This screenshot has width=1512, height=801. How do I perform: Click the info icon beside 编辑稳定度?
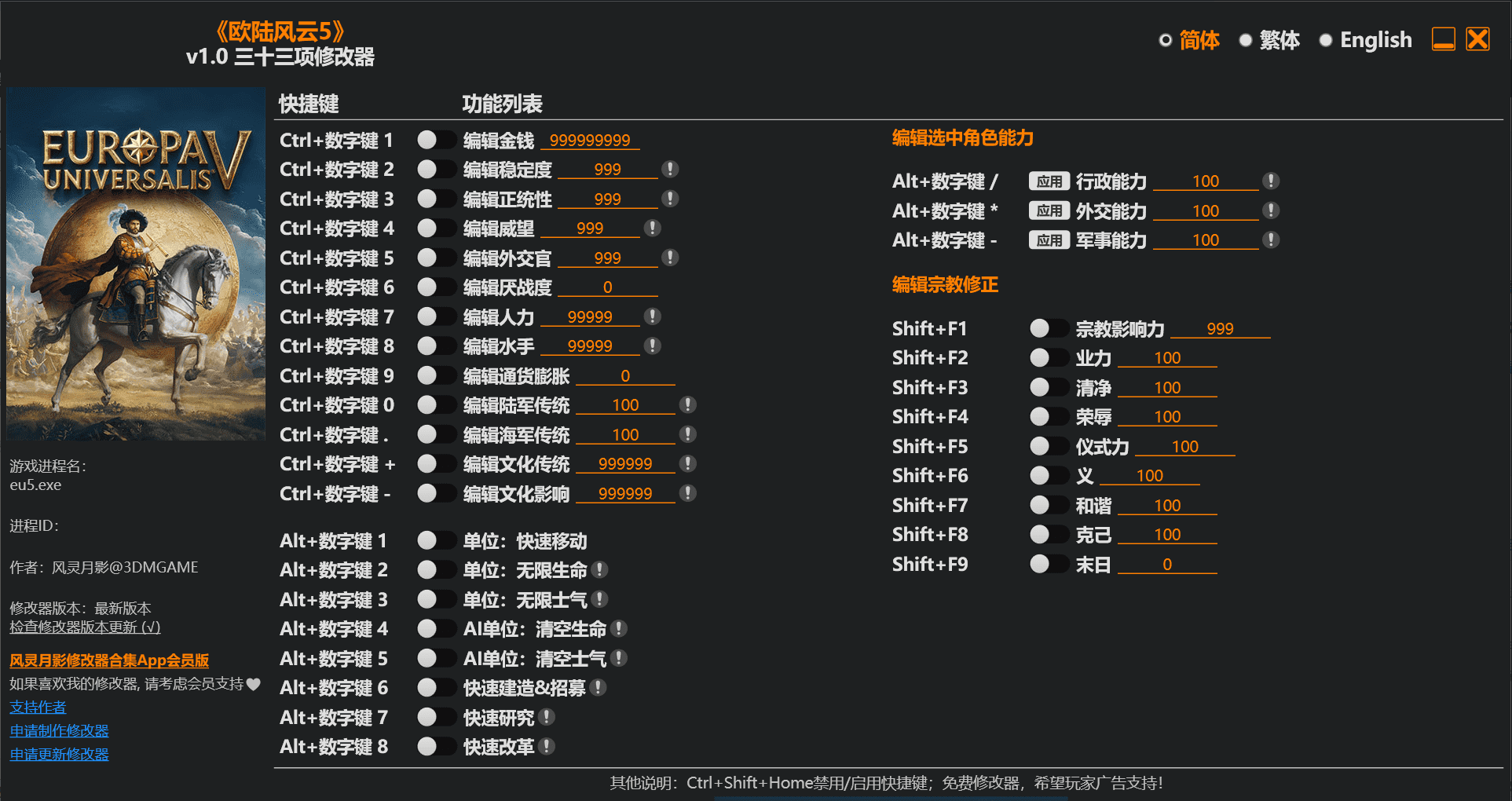672,169
